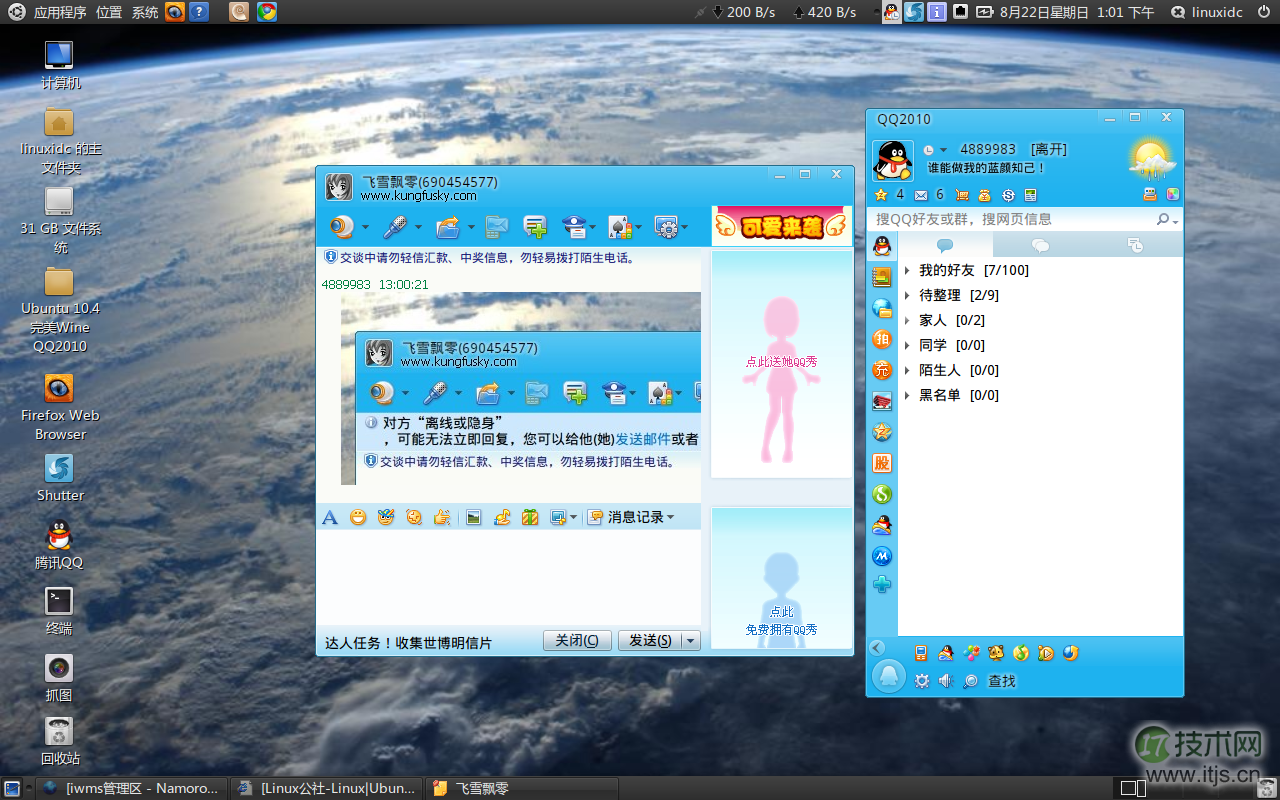
Task: Open the report police hat dropdown arrow
Action: coord(593,228)
